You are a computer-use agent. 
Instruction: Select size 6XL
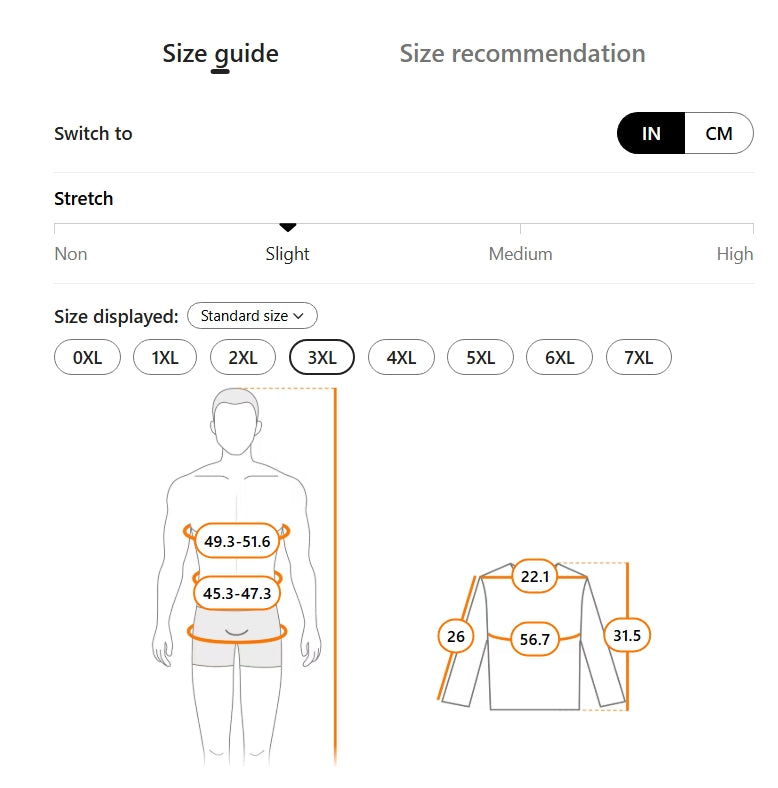559,357
